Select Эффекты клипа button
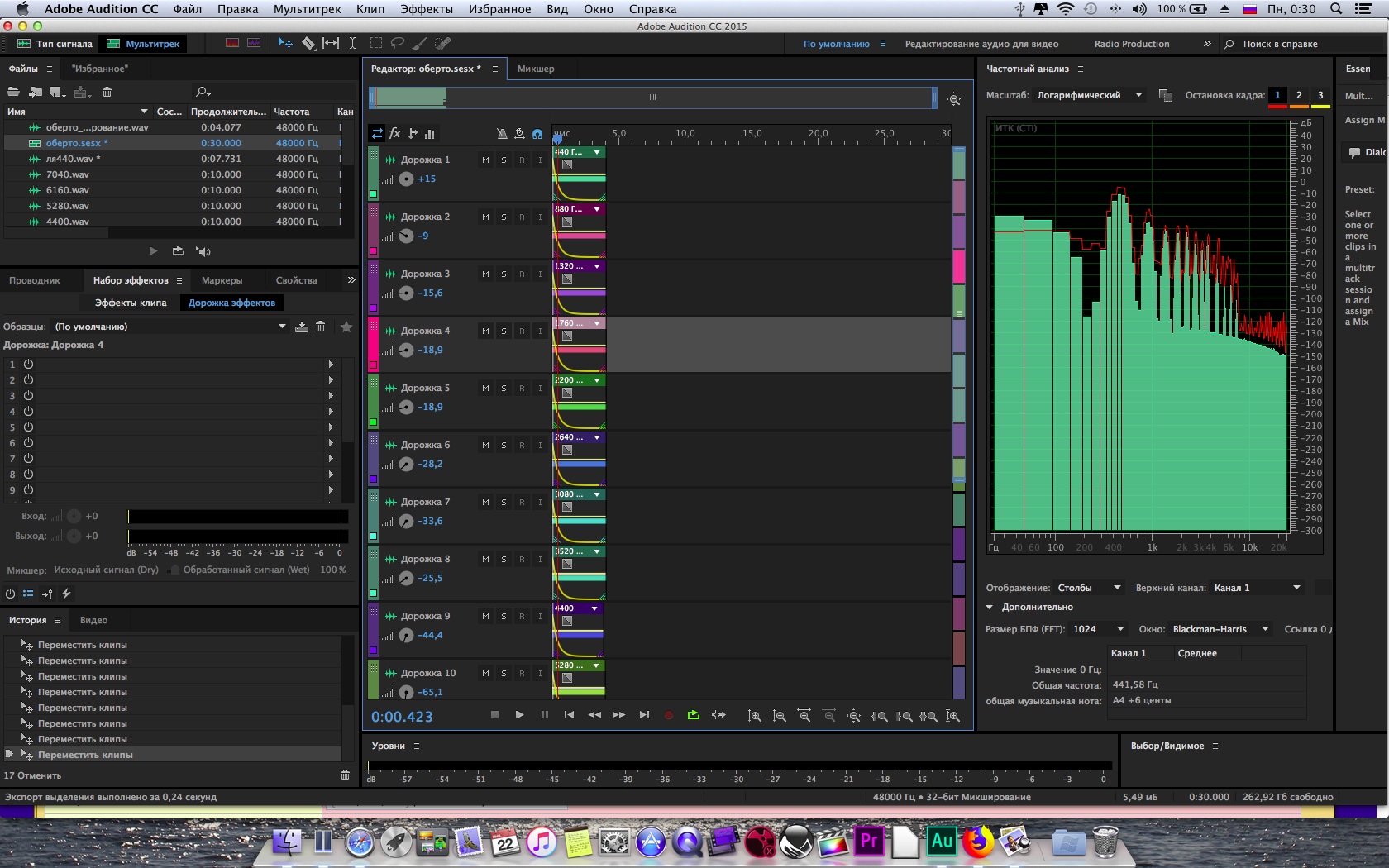The height and width of the screenshot is (868, 1389). [x=130, y=303]
